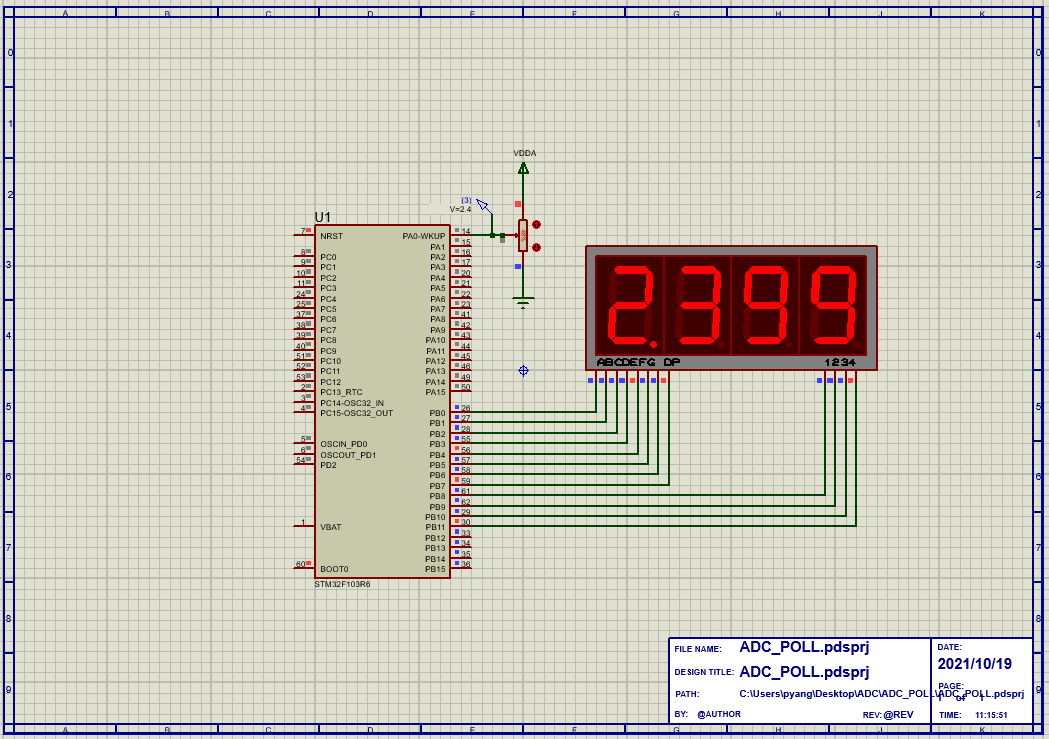Click the V=2.4 probe reading
Screen dimensions: 1049x739
point(460,209)
